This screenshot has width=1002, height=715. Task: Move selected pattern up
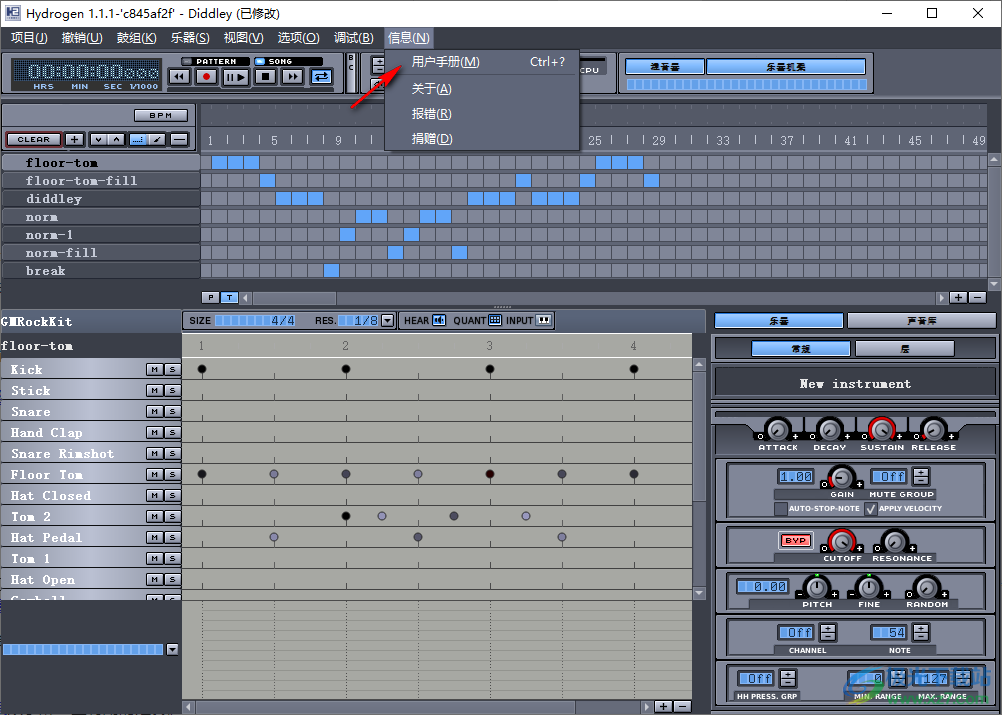click(x=116, y=139)
